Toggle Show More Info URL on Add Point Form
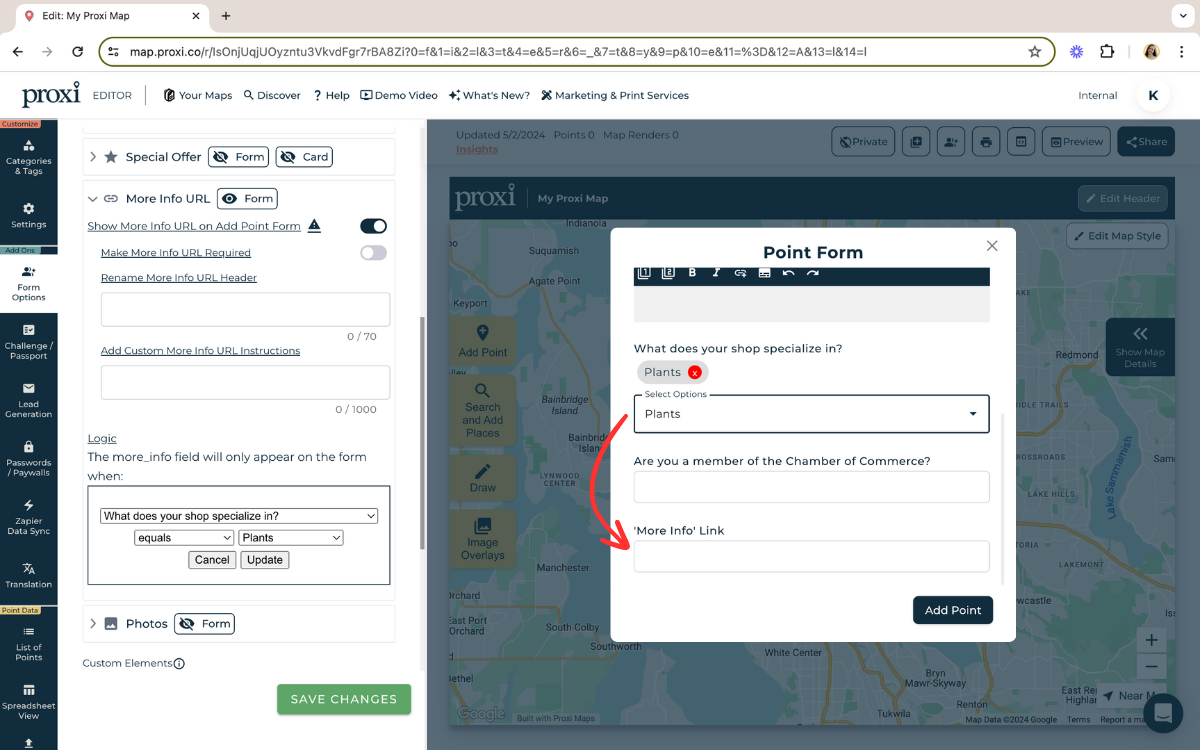The width and height of the screenshot is (1200, 750). [x=373, y=226]
